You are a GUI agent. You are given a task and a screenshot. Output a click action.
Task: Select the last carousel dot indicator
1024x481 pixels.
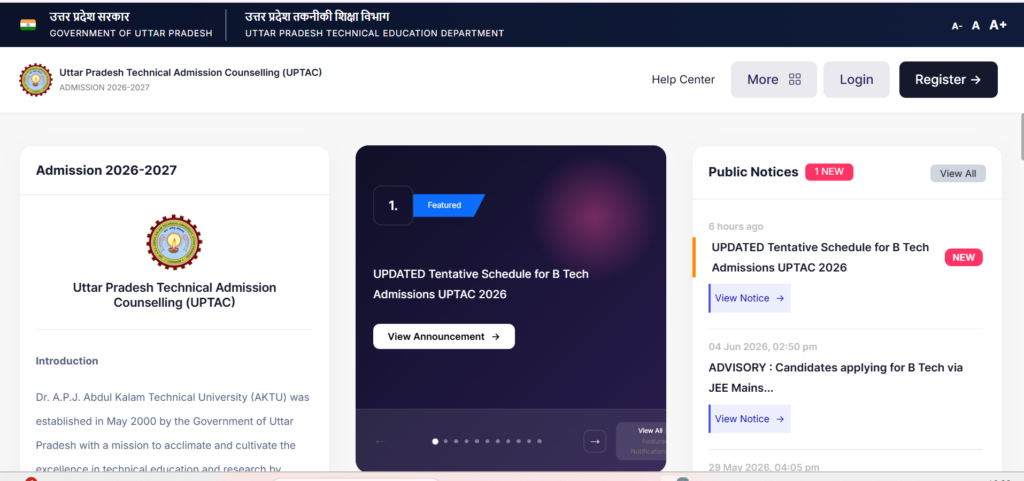[539, 441]
